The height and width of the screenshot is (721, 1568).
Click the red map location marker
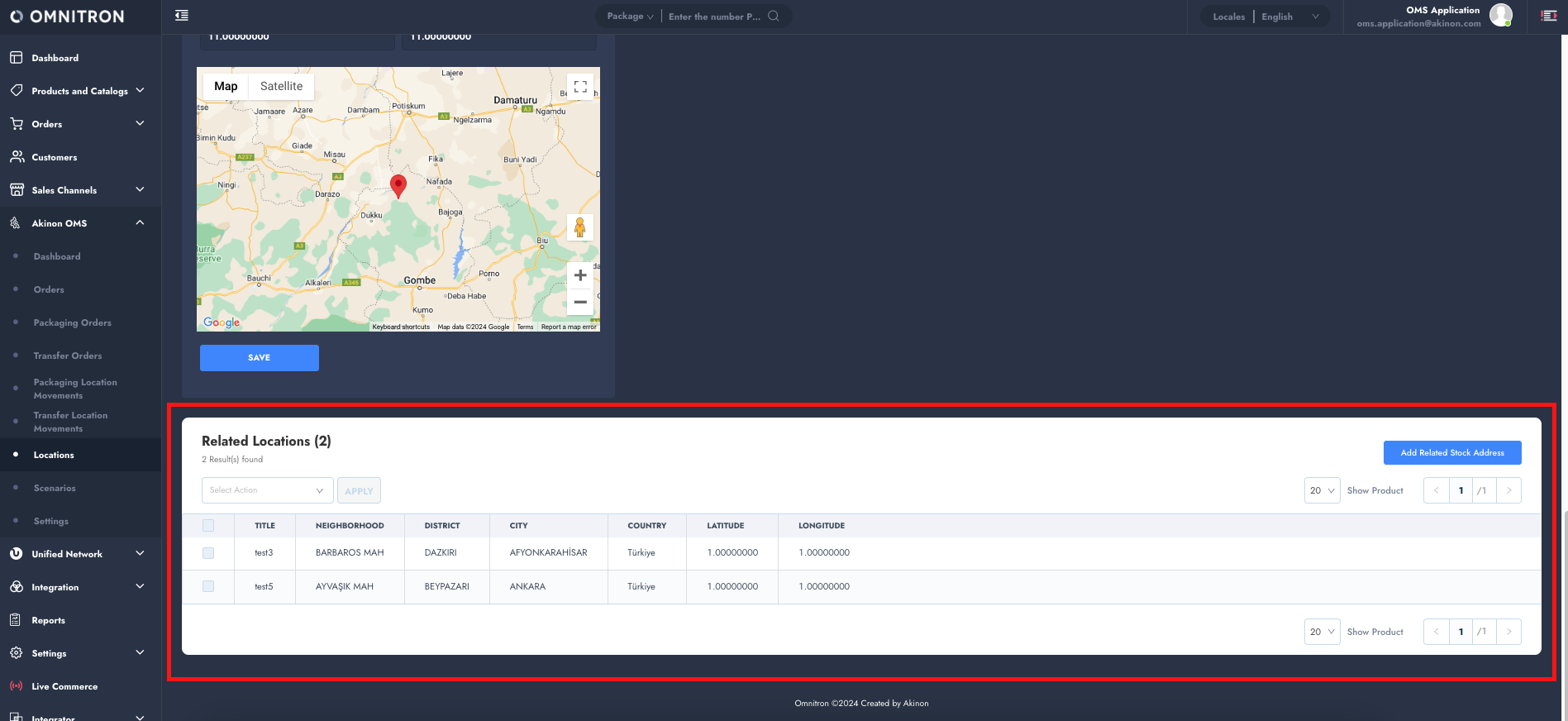coord(398,185)
